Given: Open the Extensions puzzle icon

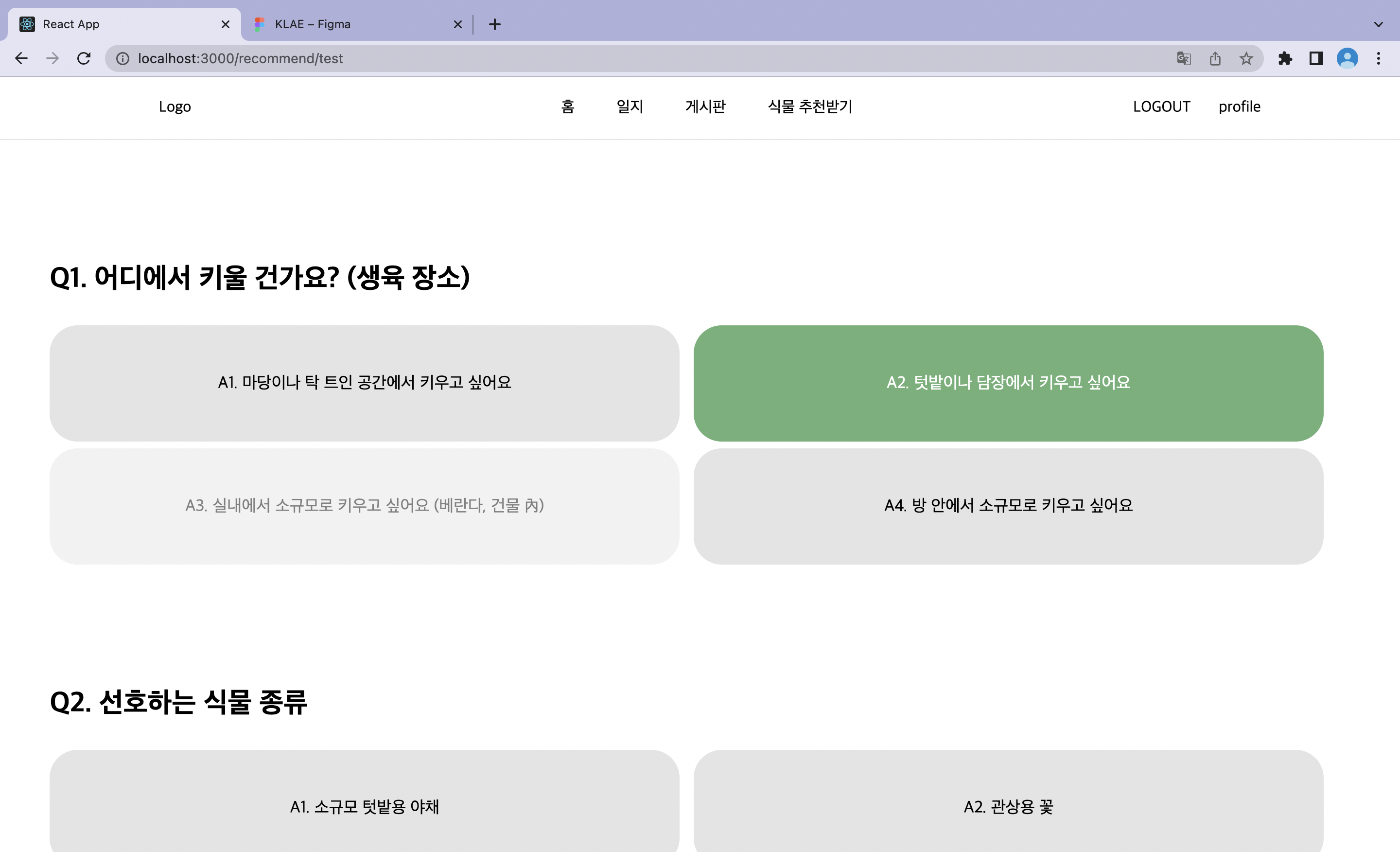Looking at the screenshot, I should pyautogui.click(x=1285, y=58).
